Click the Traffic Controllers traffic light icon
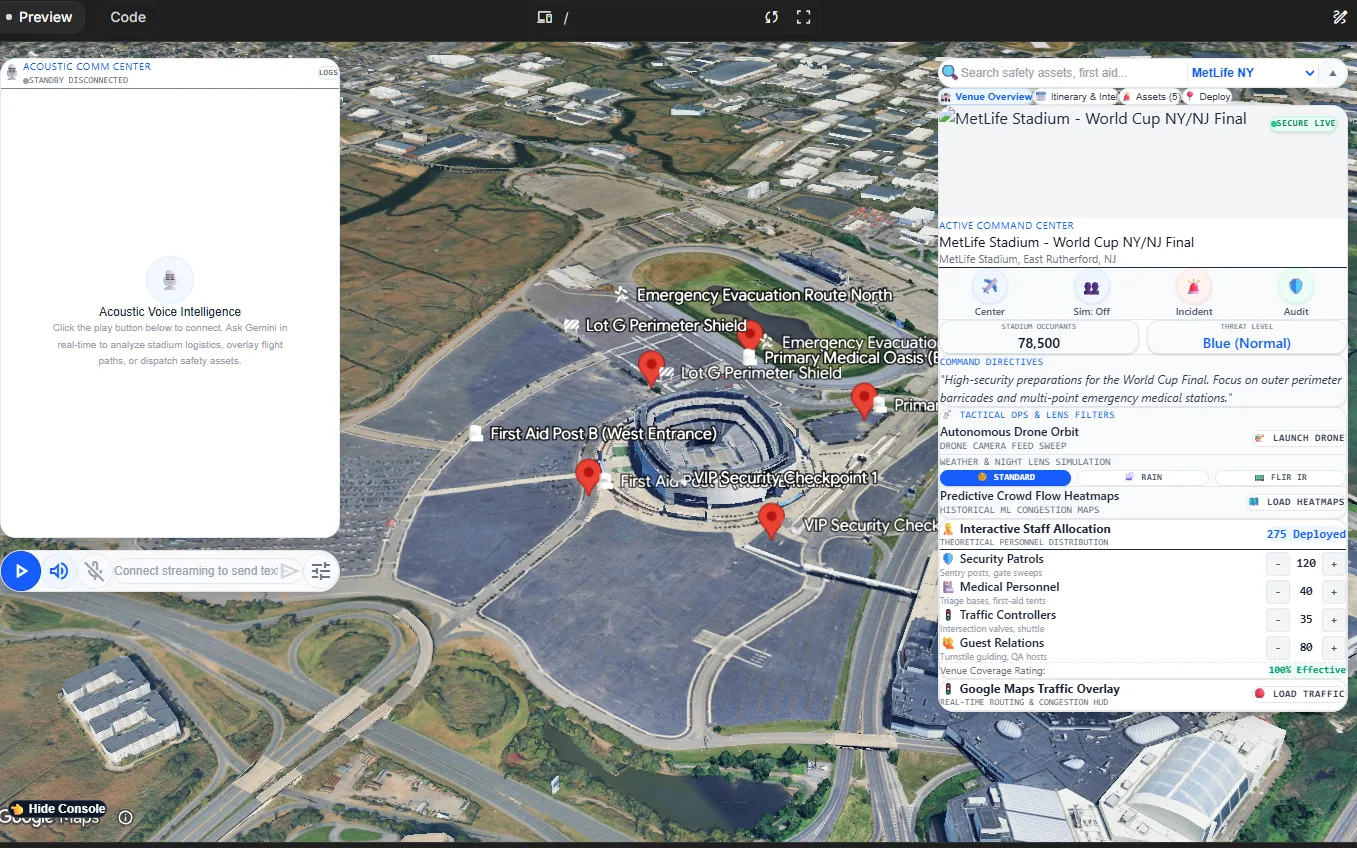 click(x=948, y=615)
